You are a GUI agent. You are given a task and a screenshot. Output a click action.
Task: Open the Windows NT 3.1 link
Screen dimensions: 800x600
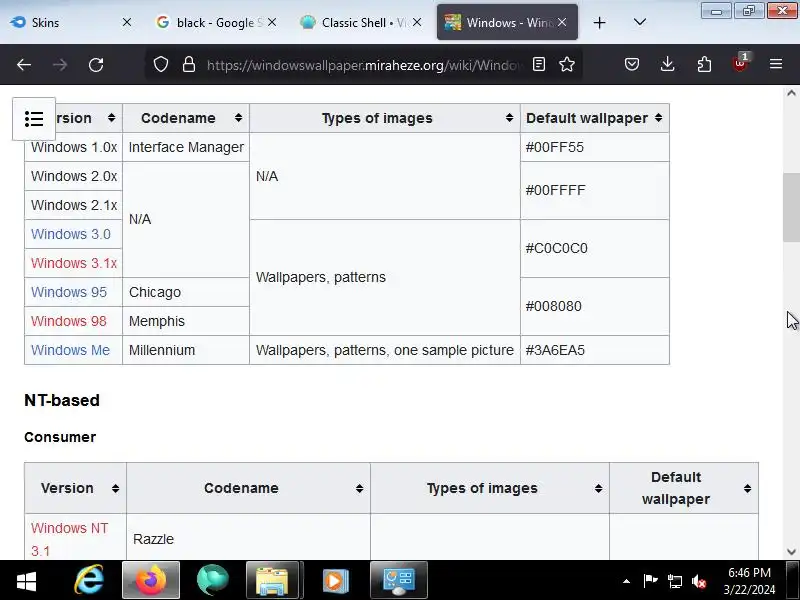(x=69, y=539)
